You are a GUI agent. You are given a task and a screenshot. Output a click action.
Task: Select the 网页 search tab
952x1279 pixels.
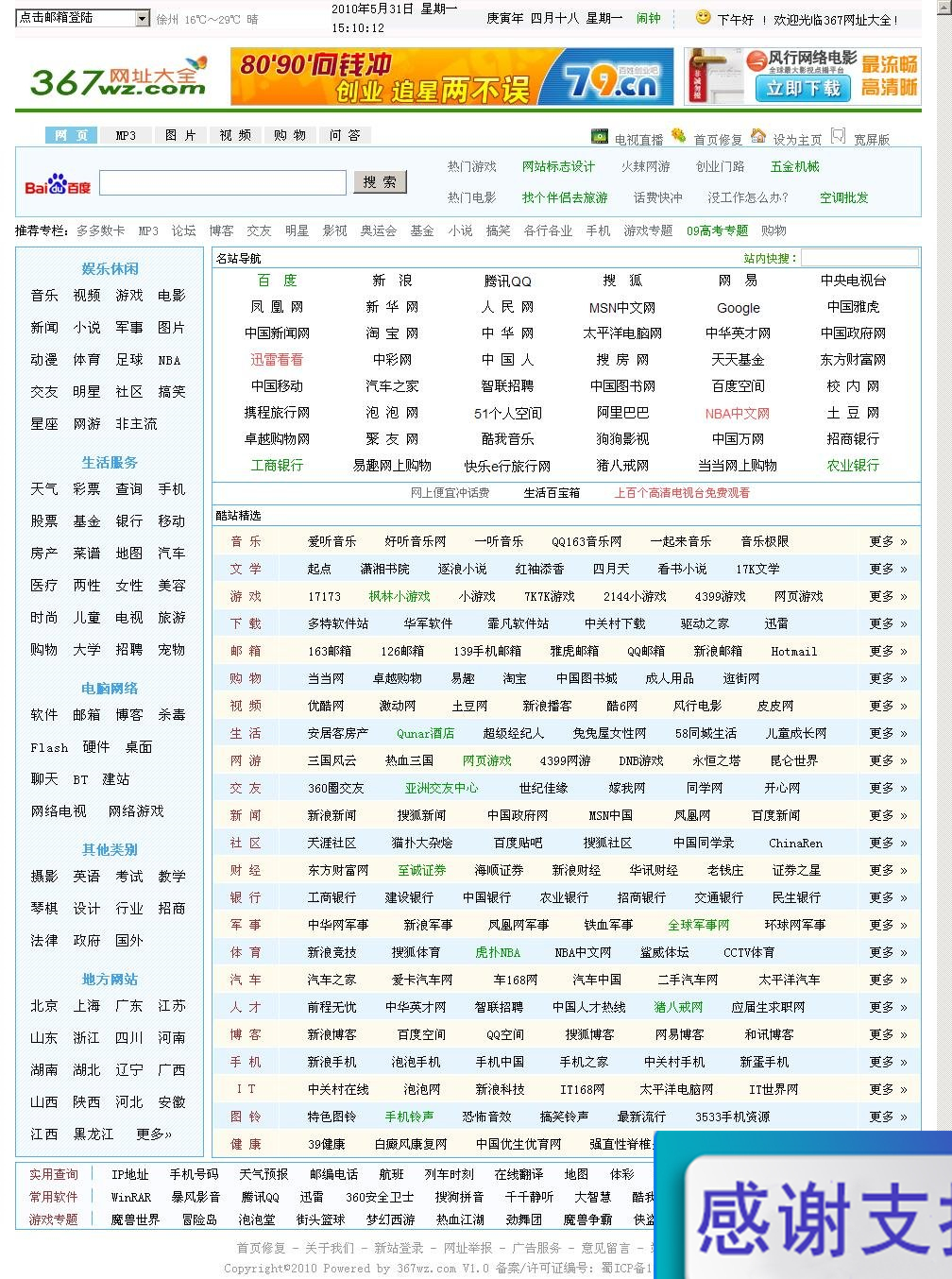coord(71,135)
